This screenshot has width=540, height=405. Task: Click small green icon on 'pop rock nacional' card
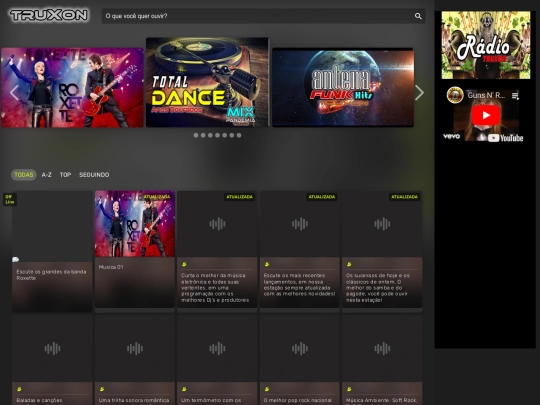pyautogui.click(x=267, y=389)
